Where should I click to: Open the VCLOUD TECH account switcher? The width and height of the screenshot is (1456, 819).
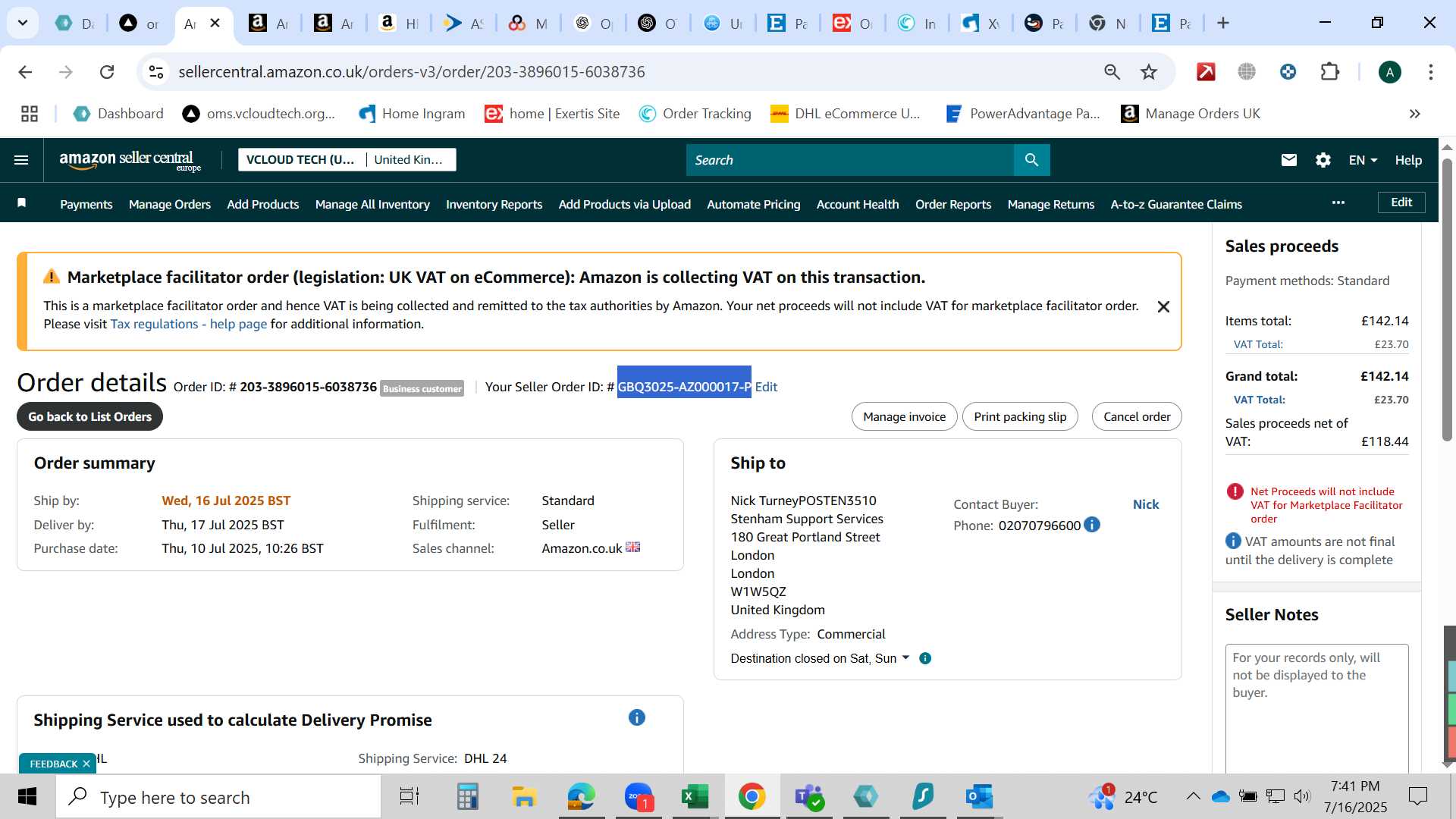[347, 160]
